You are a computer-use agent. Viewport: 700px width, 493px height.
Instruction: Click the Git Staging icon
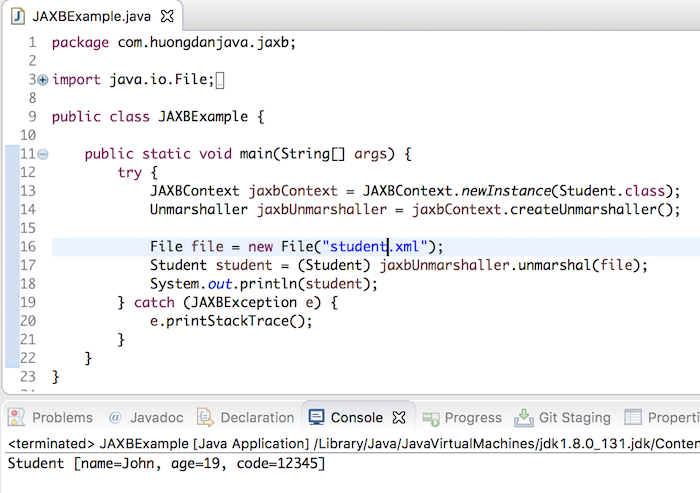524,418
